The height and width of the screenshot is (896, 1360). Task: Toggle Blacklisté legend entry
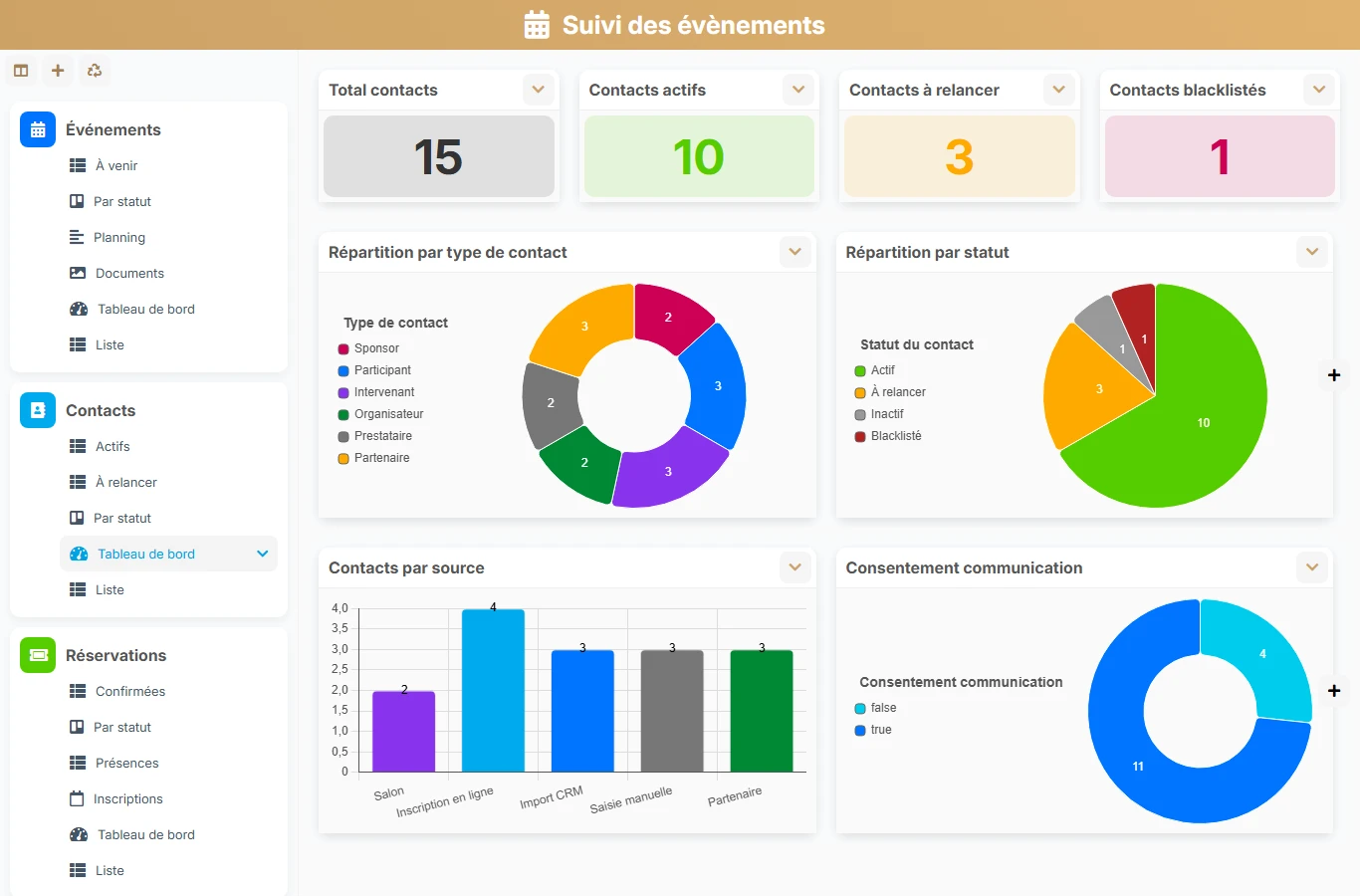[888, 436]
